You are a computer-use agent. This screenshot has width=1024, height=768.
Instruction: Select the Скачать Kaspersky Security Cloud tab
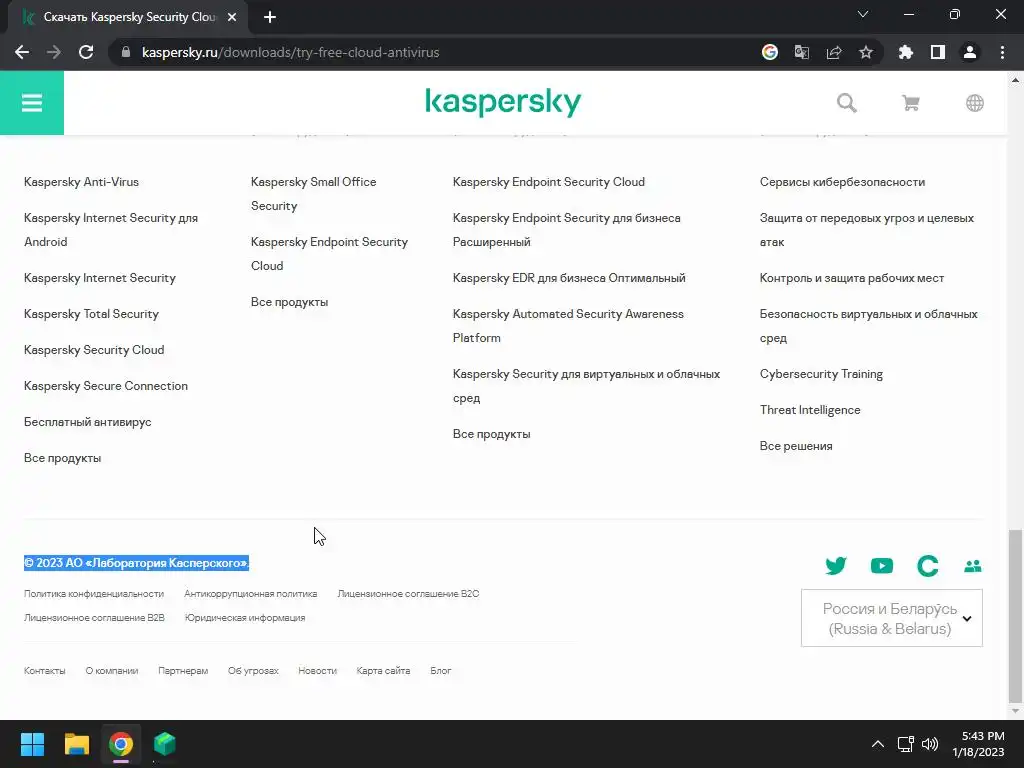tap(127, 17)
